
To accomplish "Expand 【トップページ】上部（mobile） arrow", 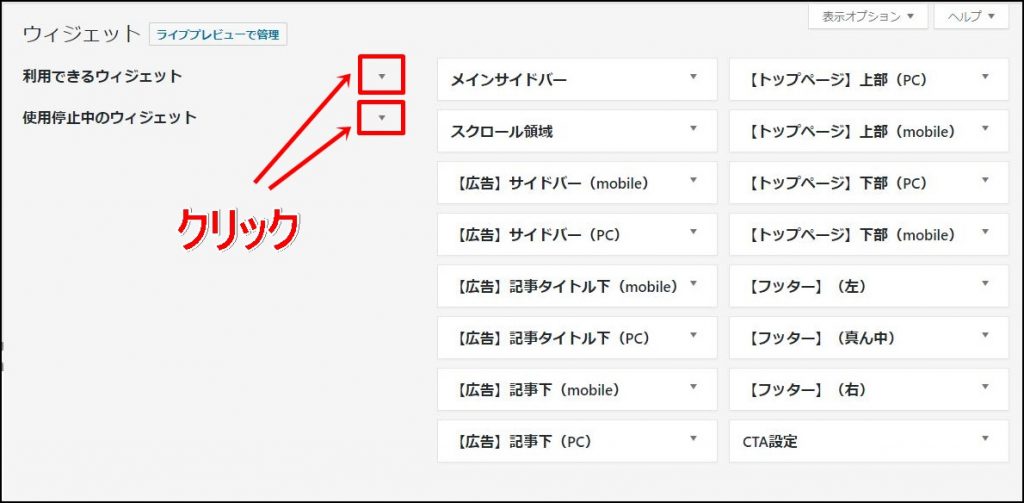I will click(x=985, y=128).
